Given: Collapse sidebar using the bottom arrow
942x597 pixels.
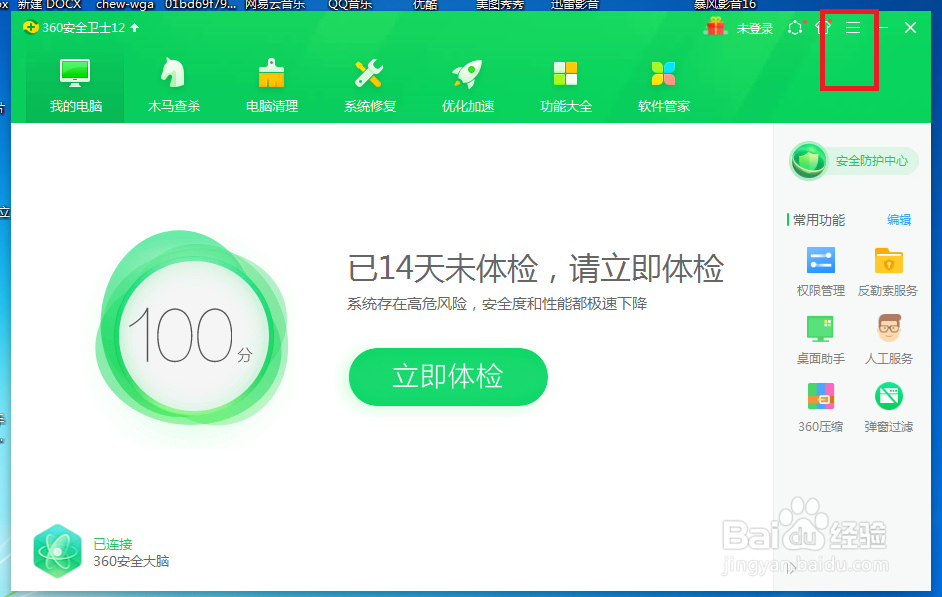Looking at the screenshot, I should click(x=791, y=568).
